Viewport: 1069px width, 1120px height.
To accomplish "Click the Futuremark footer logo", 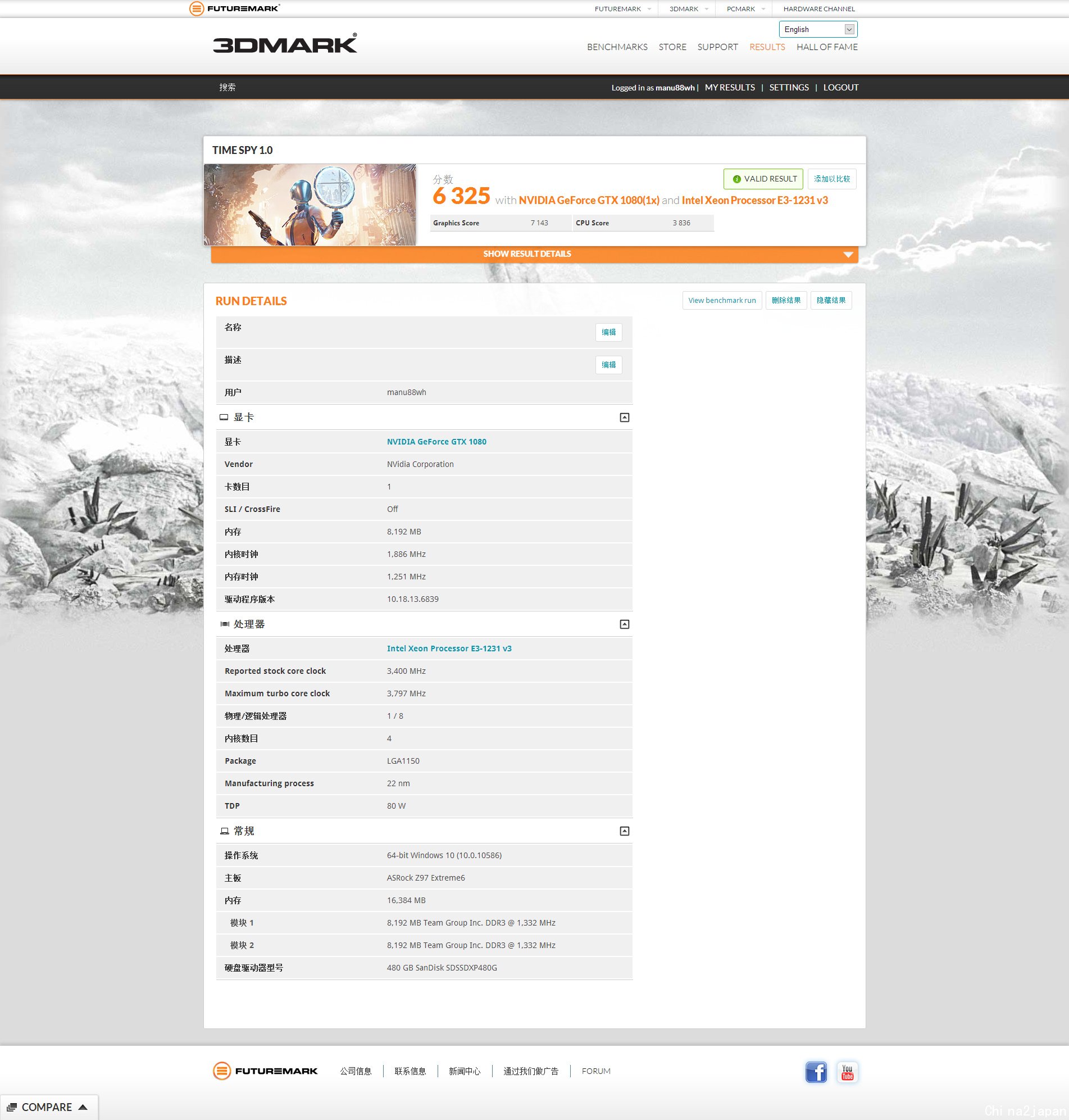I will 265,1071.
